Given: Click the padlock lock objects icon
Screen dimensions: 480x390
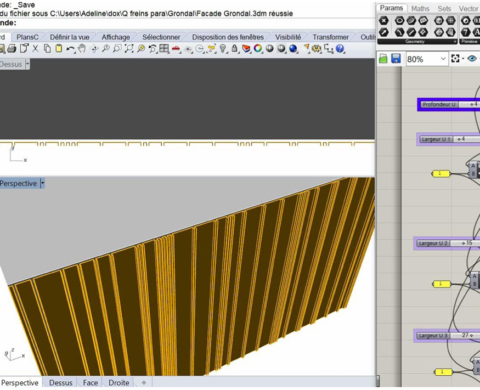Looking at the screenshot, I should tap(234, 49).
